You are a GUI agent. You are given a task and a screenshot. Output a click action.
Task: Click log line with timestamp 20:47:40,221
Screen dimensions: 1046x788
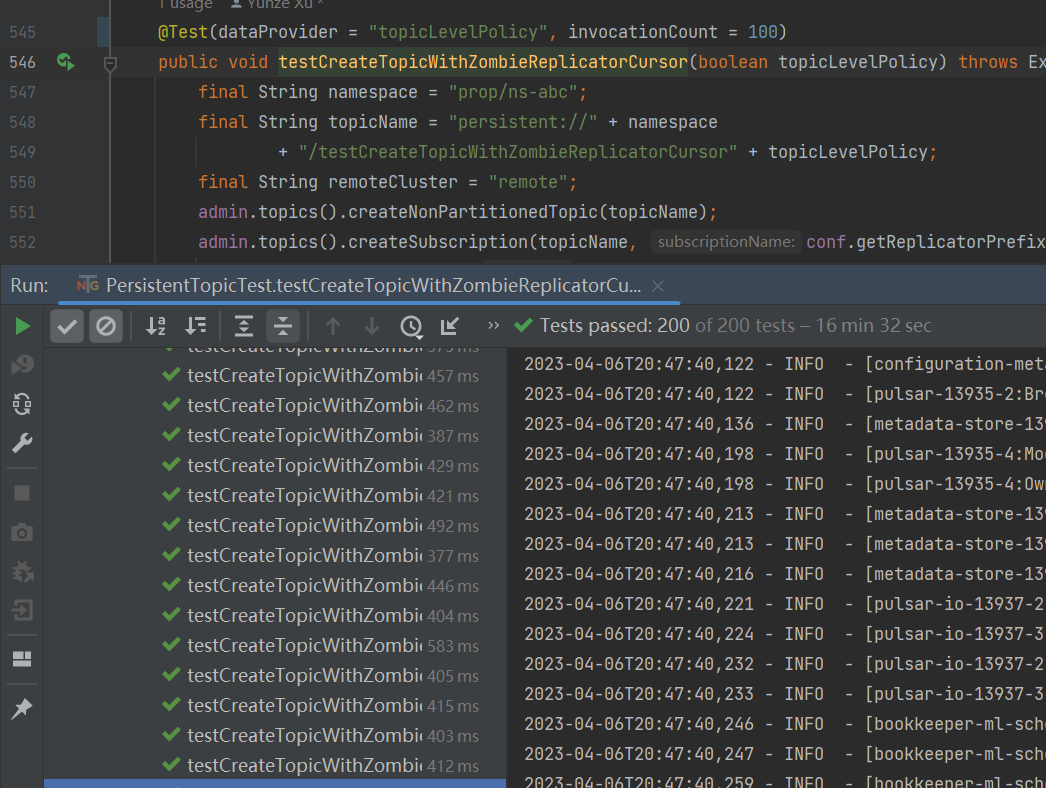pyautogui.click(x=784, y=605)
